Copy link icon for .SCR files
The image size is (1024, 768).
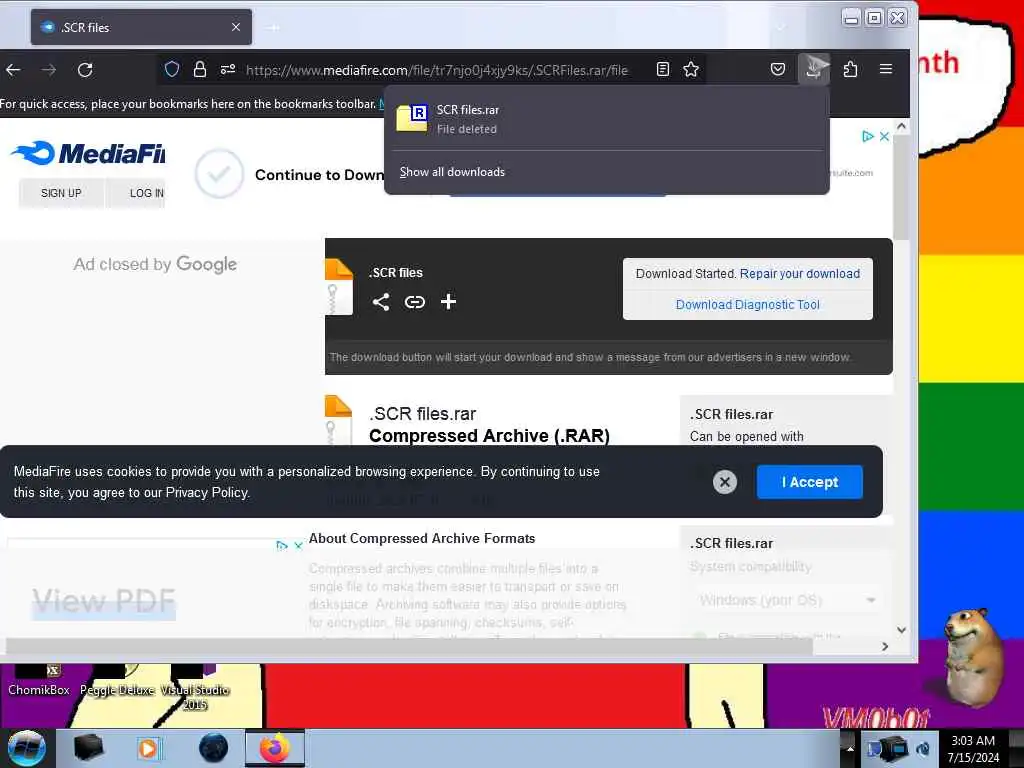[415, 302]
